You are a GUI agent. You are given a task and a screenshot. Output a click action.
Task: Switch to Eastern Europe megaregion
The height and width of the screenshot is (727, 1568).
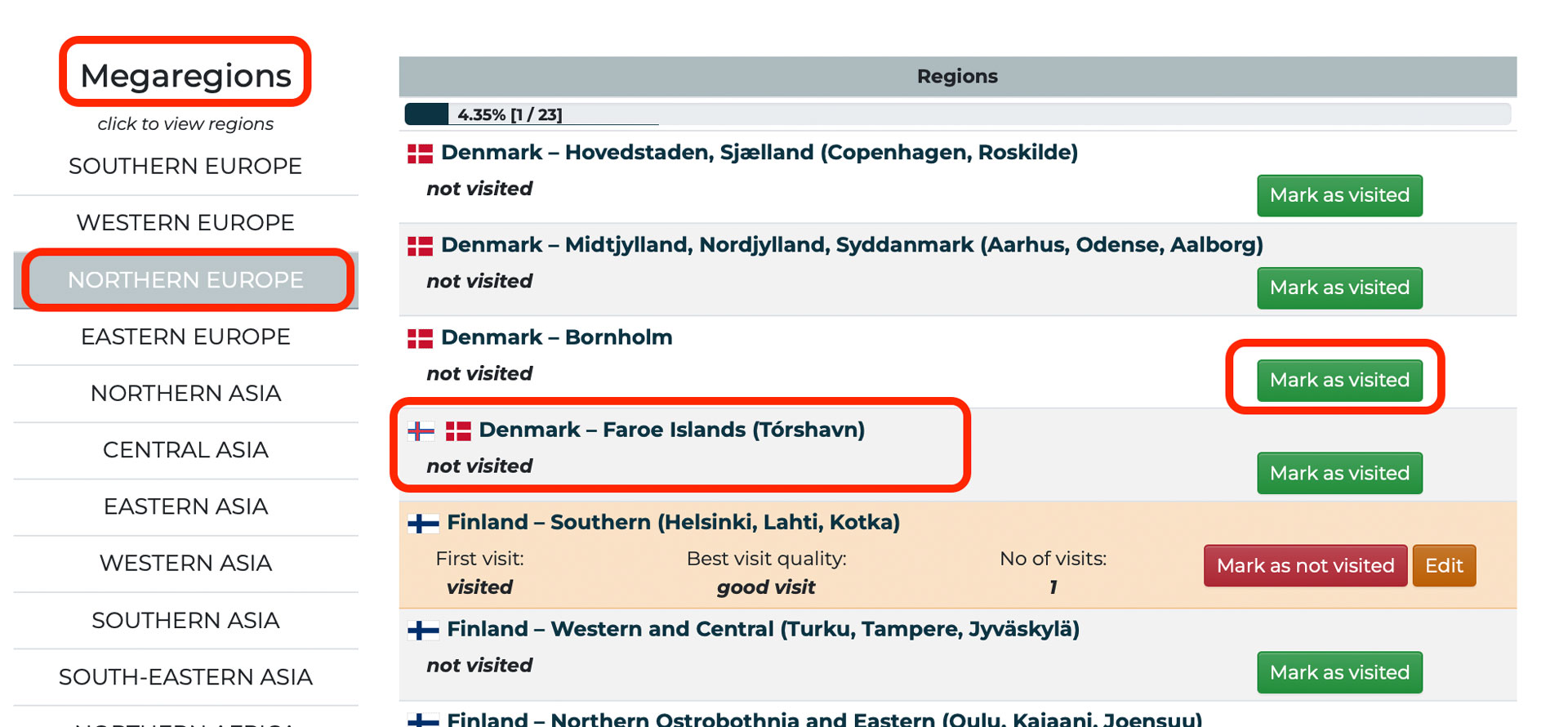[185, 337]
